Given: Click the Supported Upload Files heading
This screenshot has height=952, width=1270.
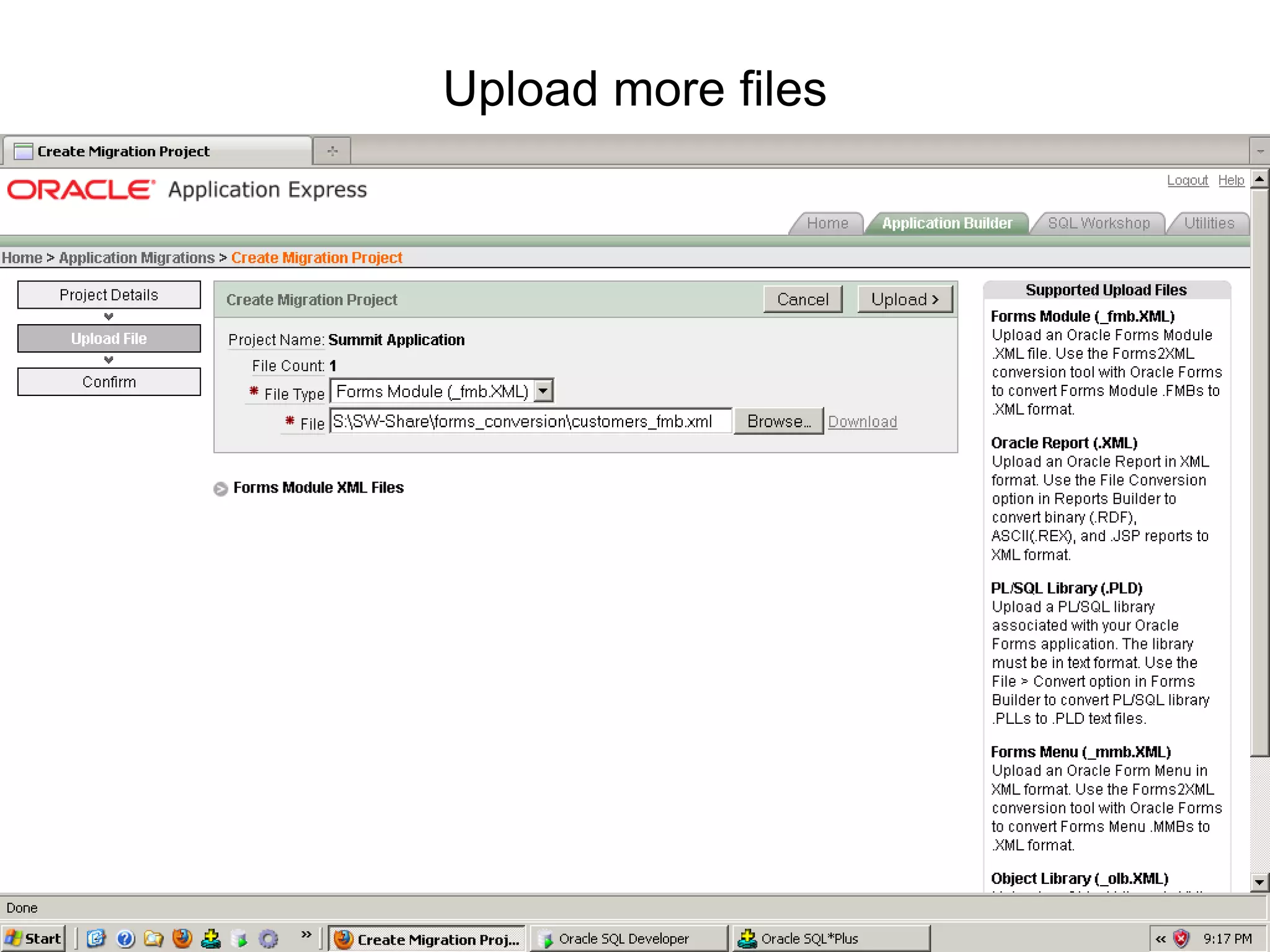Looking at the screenshot, I should pyautogui.click(x=1106, y=290).
